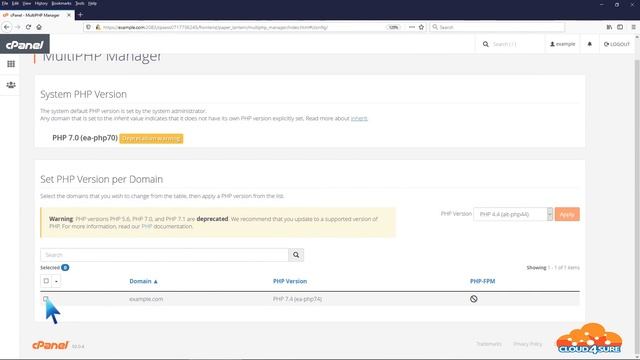Image resolution: width=640 pixels, height=360 pixels.
Task: Close the cPanel MultiPHP Manager tab
Action: (x=69, y=15)
